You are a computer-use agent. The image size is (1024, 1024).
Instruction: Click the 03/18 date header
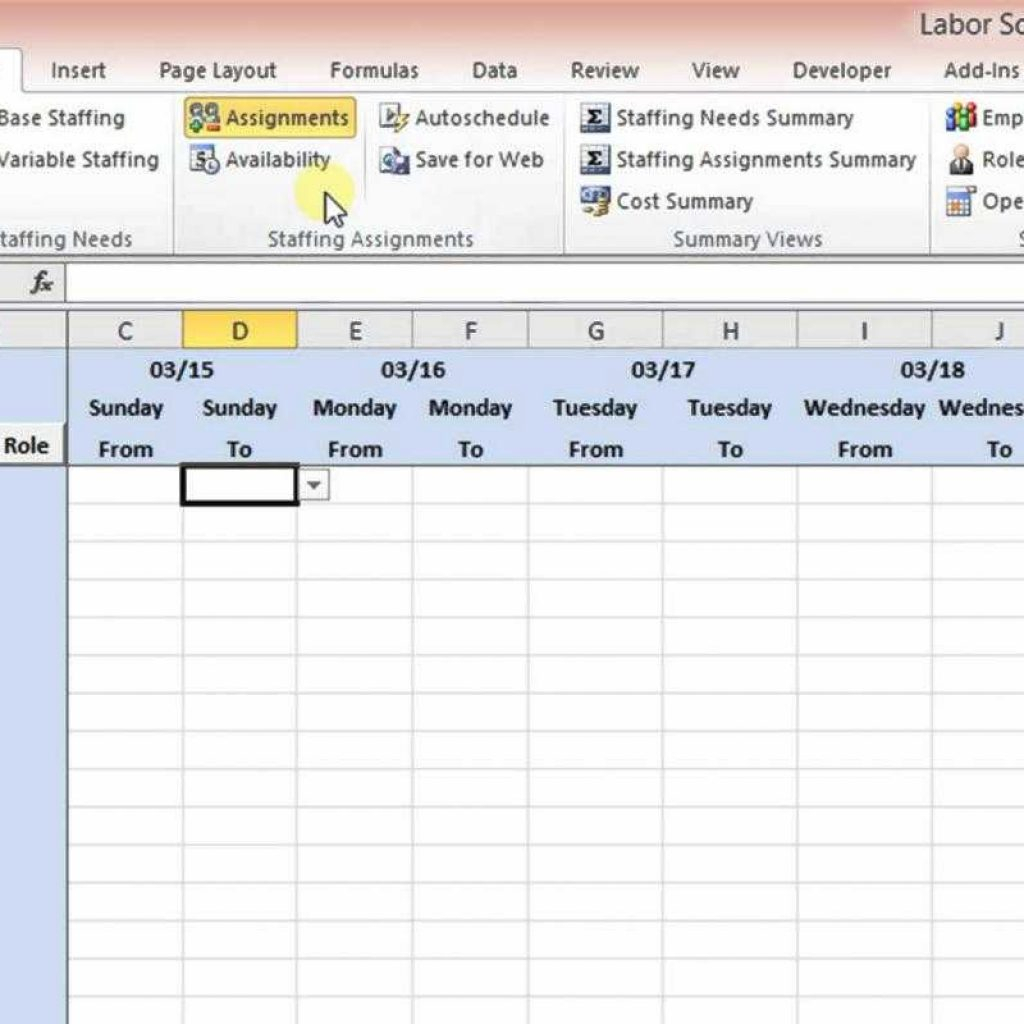point(932,370)
